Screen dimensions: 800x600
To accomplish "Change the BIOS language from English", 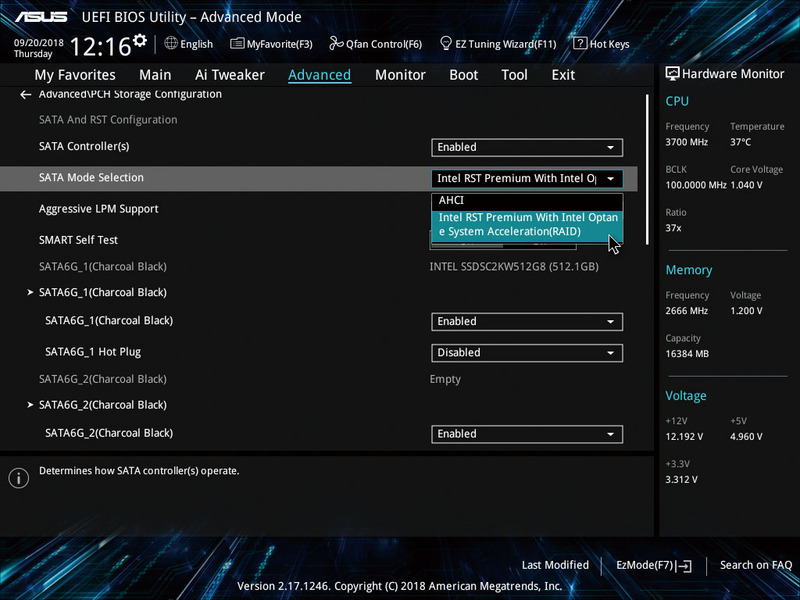I will tap(188, 43).
